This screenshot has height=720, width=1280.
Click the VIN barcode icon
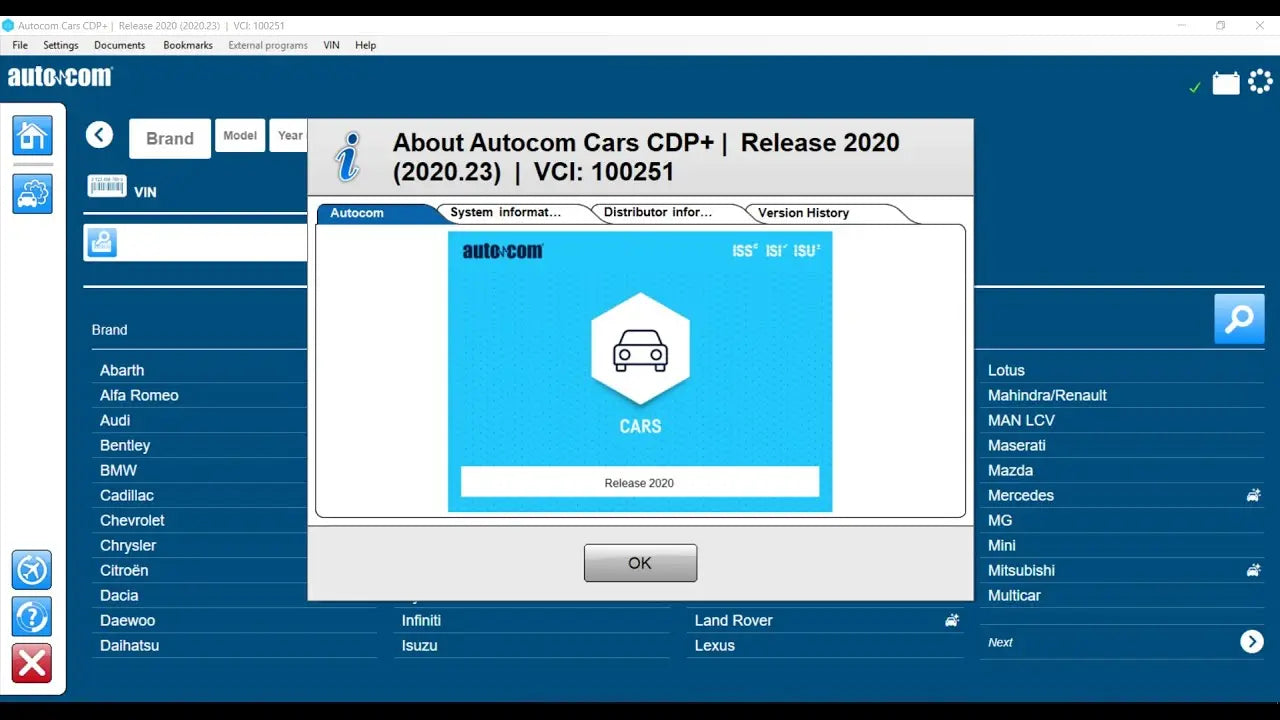point(107,186)
